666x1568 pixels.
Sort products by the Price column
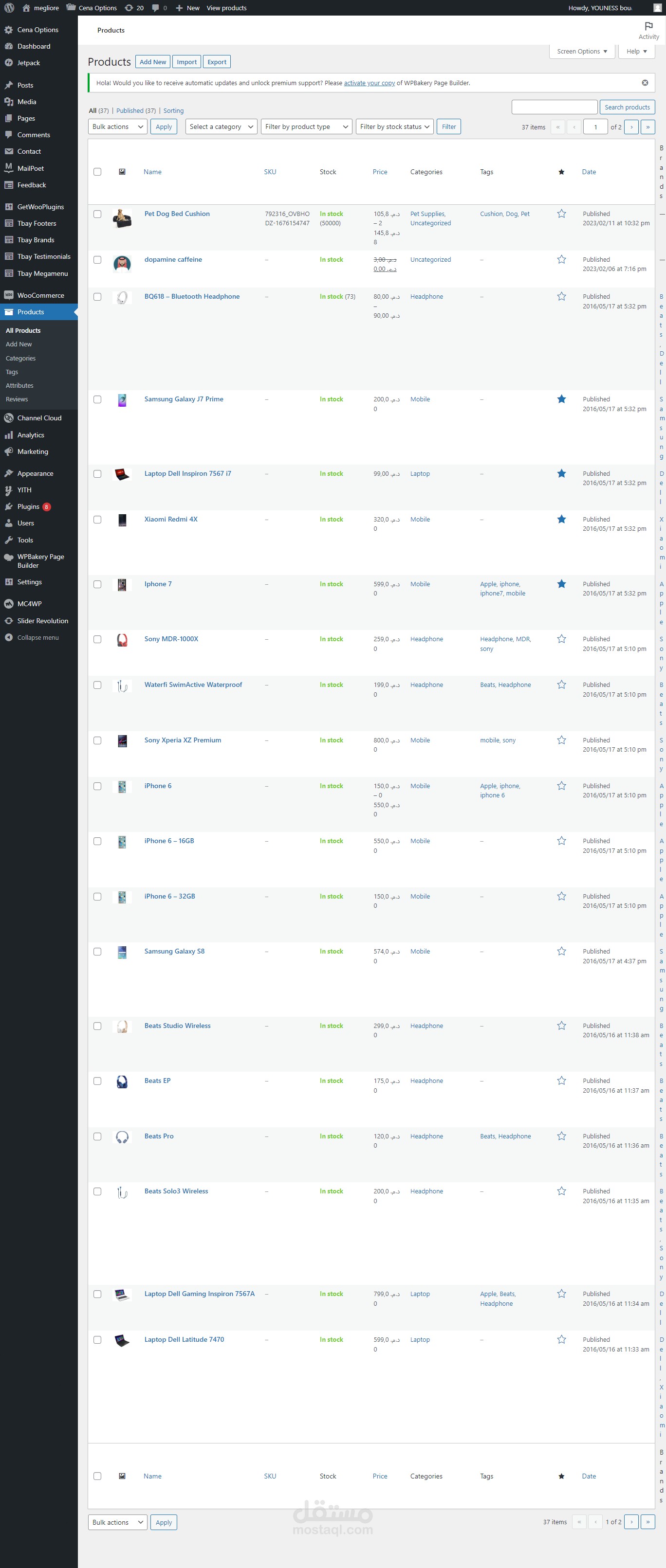380,172
